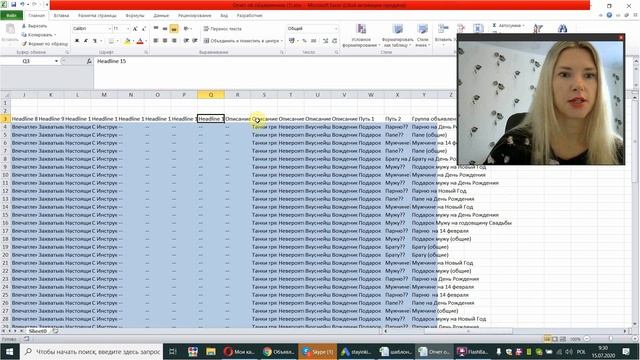Viewport: 640px width, 360px height.
Task: Click the Copy (Копировать) button
Action: 38,35
